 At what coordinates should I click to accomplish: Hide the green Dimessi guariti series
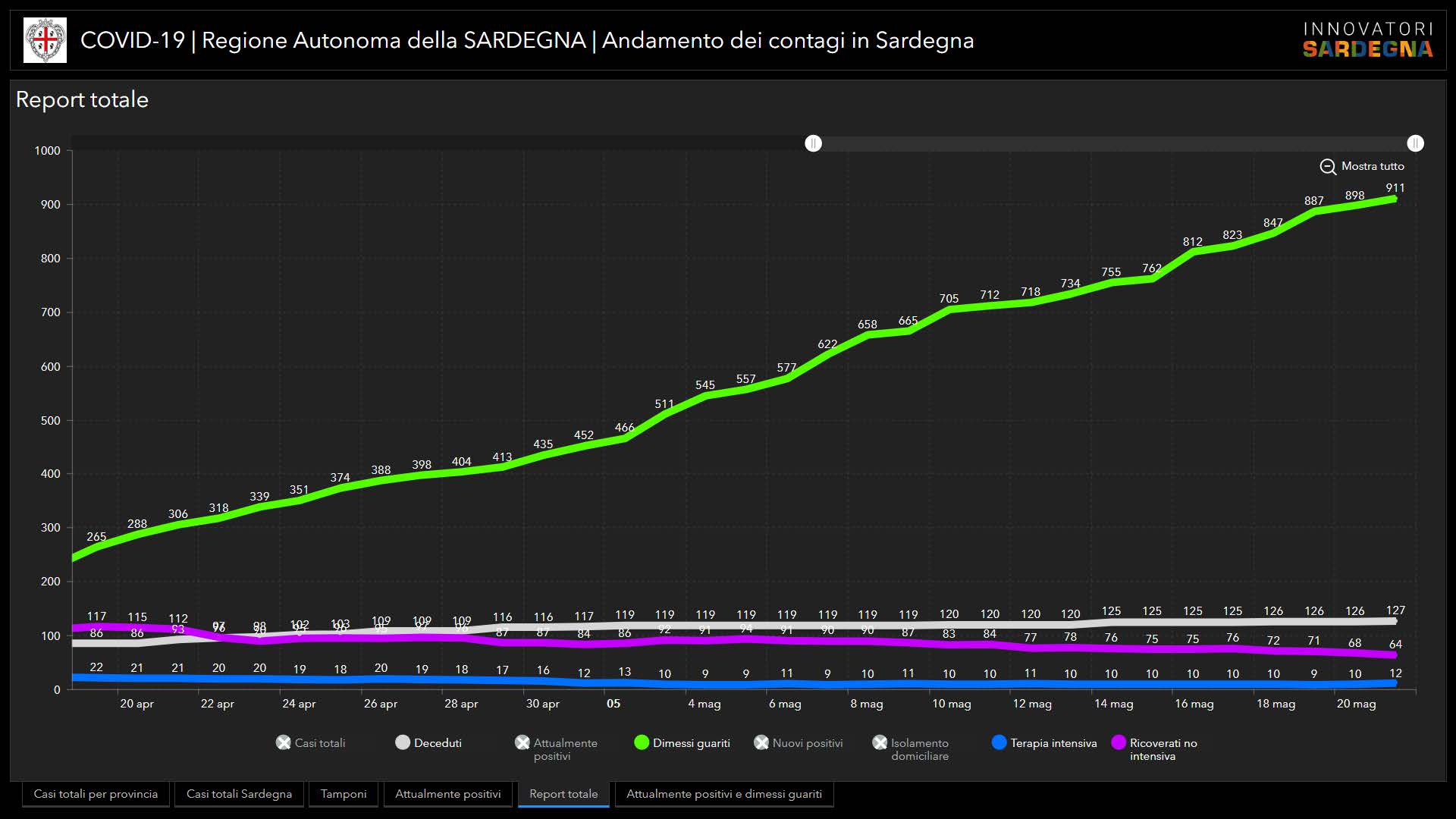point(642,743)
